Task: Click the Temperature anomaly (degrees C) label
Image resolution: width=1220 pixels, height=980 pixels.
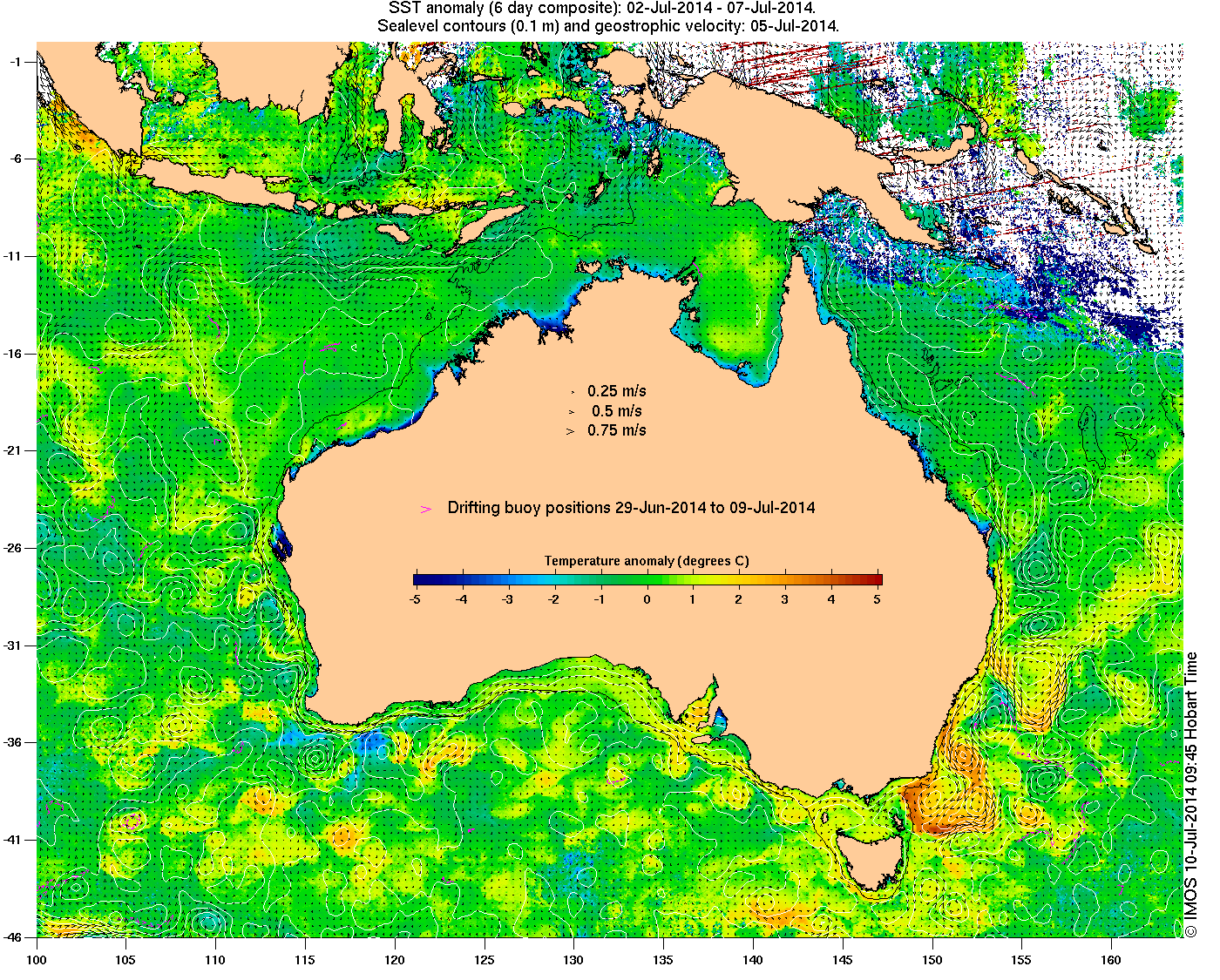Action: (x=647, y=561)
